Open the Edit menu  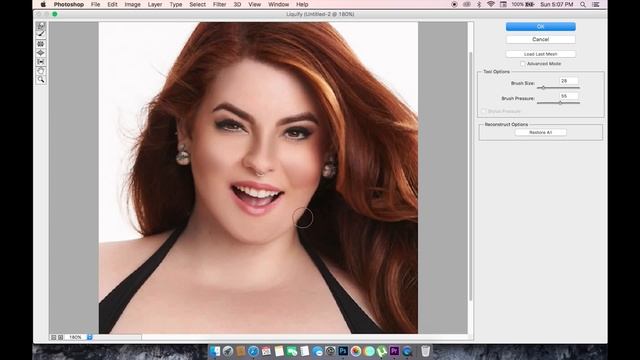click(x=112, y=4)
